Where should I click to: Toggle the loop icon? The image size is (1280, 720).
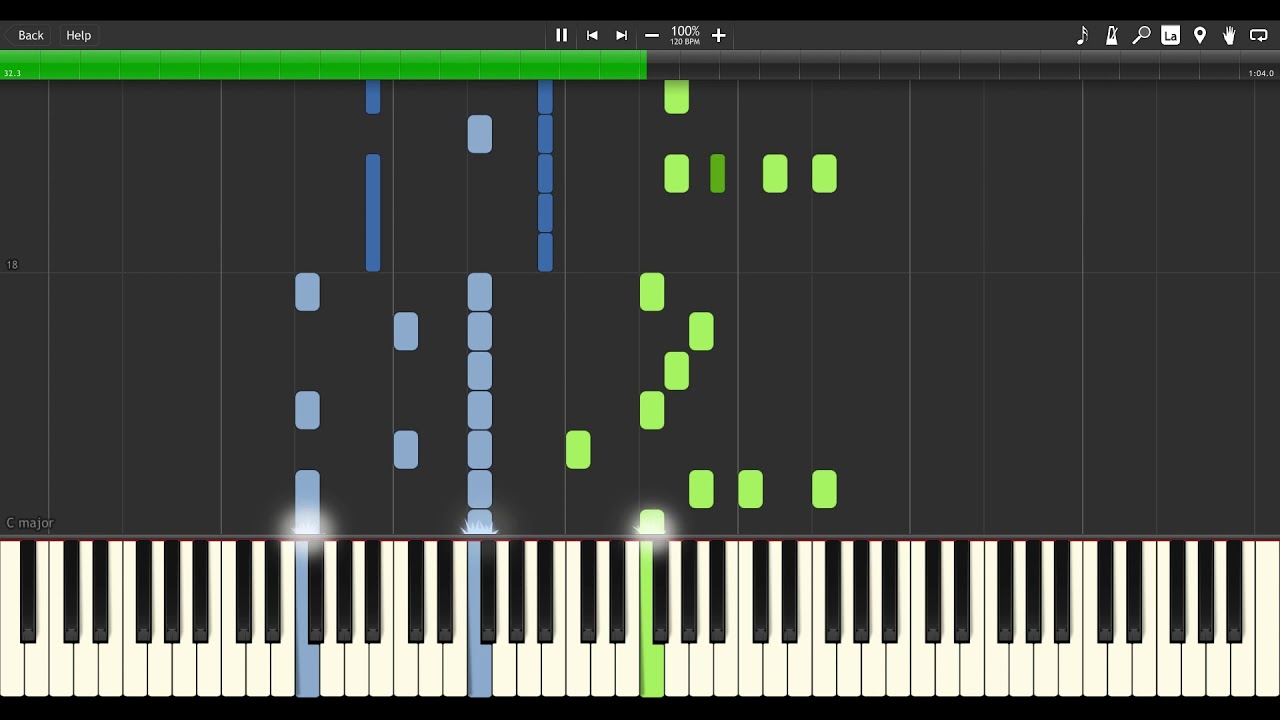[x=1259, y=35]
